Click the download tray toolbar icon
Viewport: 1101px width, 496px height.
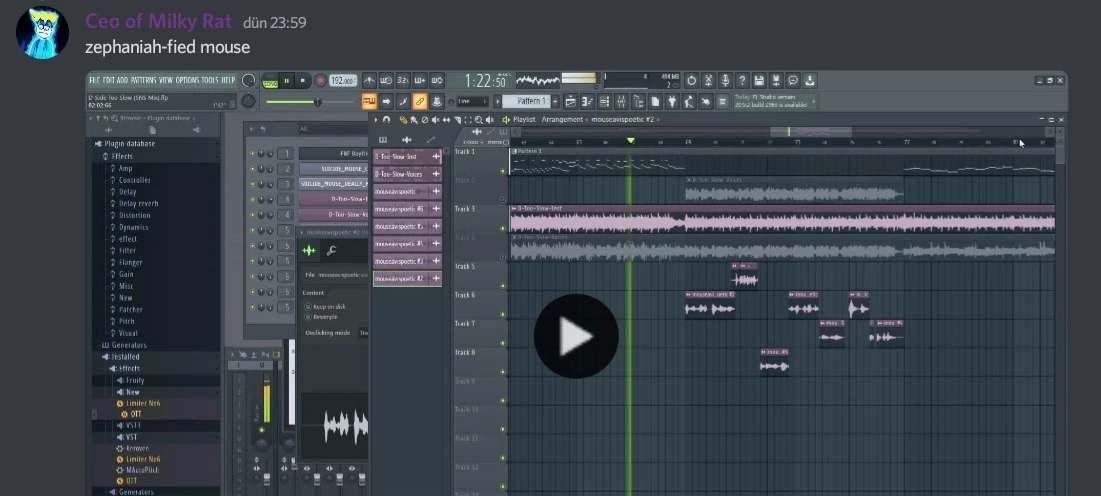pyautogui.click(x=810, y=81)
